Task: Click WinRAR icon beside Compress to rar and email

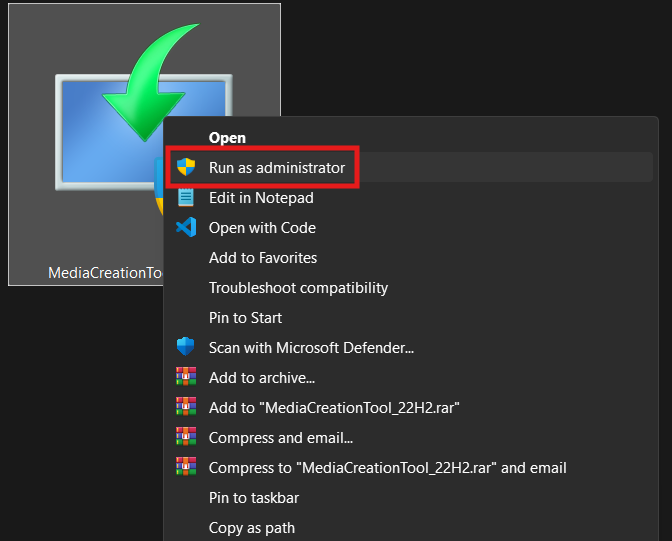Action: (186, 466)
